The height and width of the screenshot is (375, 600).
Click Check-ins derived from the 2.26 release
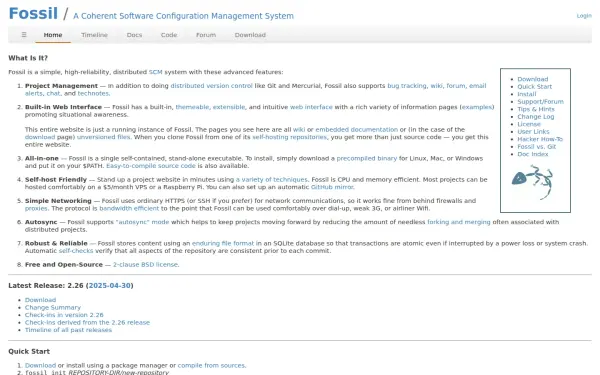pyautogui.click(x=87, y=323)
